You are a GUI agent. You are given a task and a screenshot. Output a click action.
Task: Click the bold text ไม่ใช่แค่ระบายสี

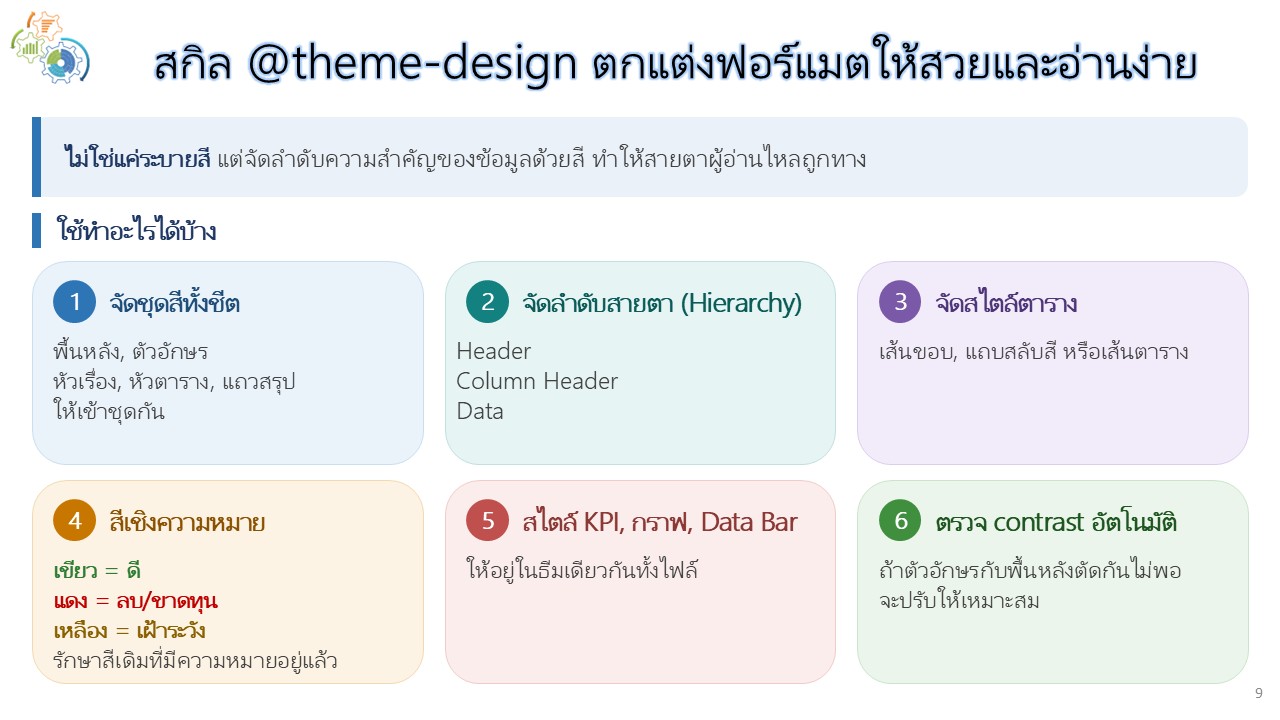[138, 158]
